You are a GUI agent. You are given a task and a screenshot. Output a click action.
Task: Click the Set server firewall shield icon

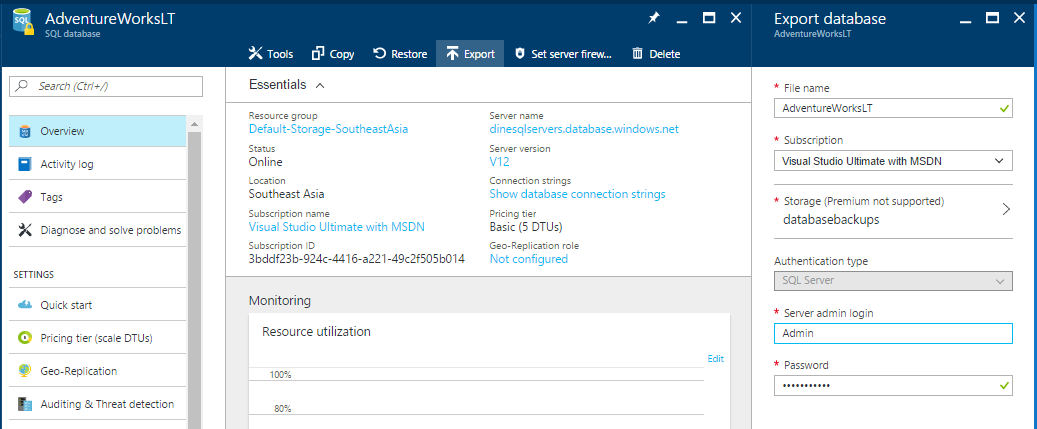click(520, 54)
